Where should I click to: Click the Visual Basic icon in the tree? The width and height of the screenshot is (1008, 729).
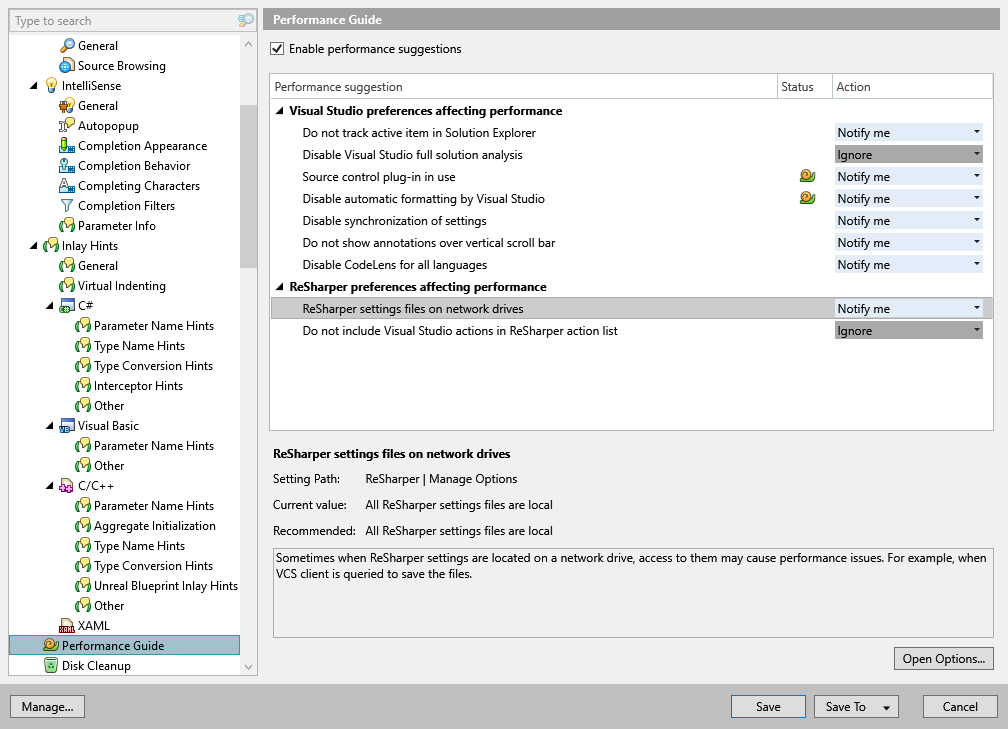click(67, 425)
